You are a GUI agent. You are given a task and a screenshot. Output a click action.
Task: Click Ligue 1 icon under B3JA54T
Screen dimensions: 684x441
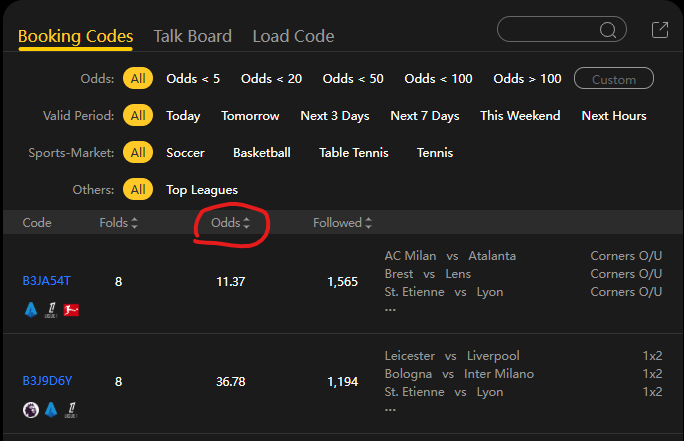coord(51,310)
